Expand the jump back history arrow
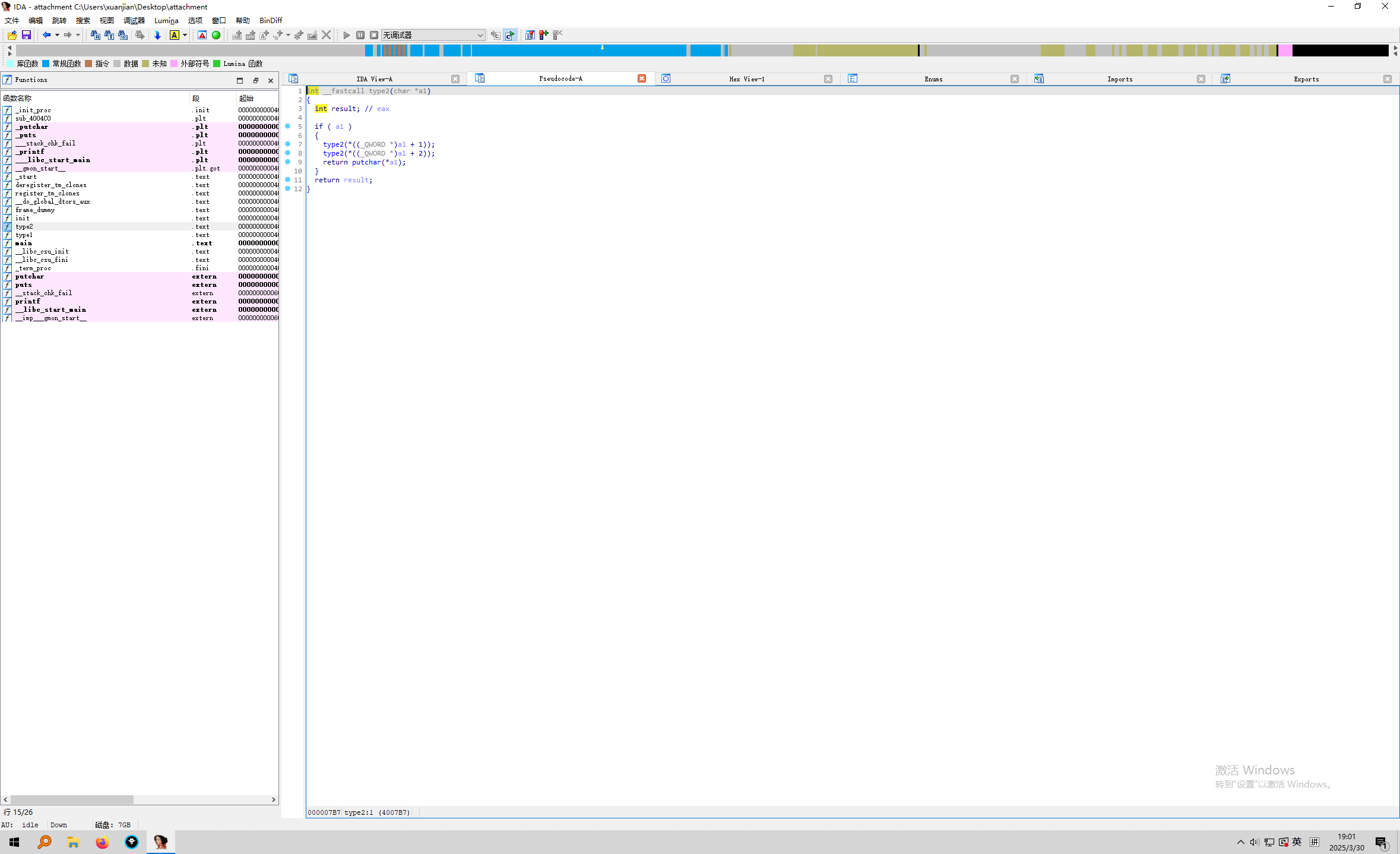This screenshot has width=1400, height=854. click(x=57, y=35)
